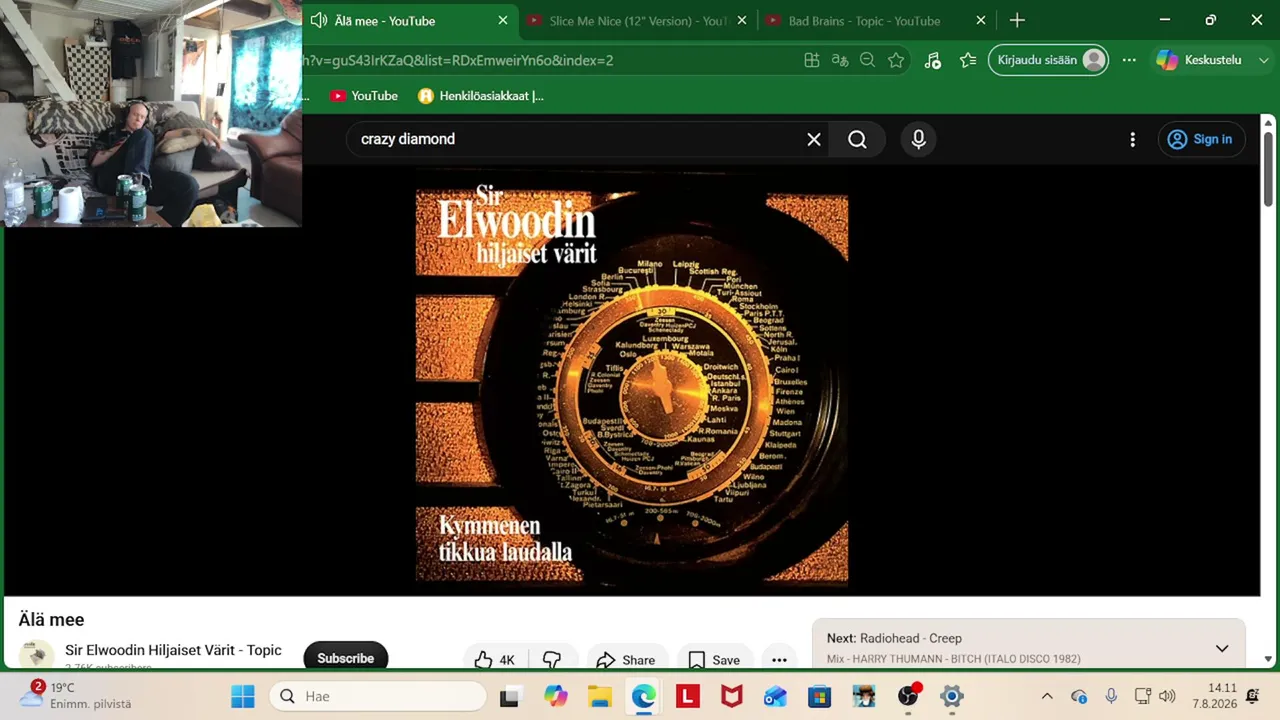1280x720 pixels.
Task: Switch to Bad Brains - Topic tab
Action: click(x=863, y=21)
